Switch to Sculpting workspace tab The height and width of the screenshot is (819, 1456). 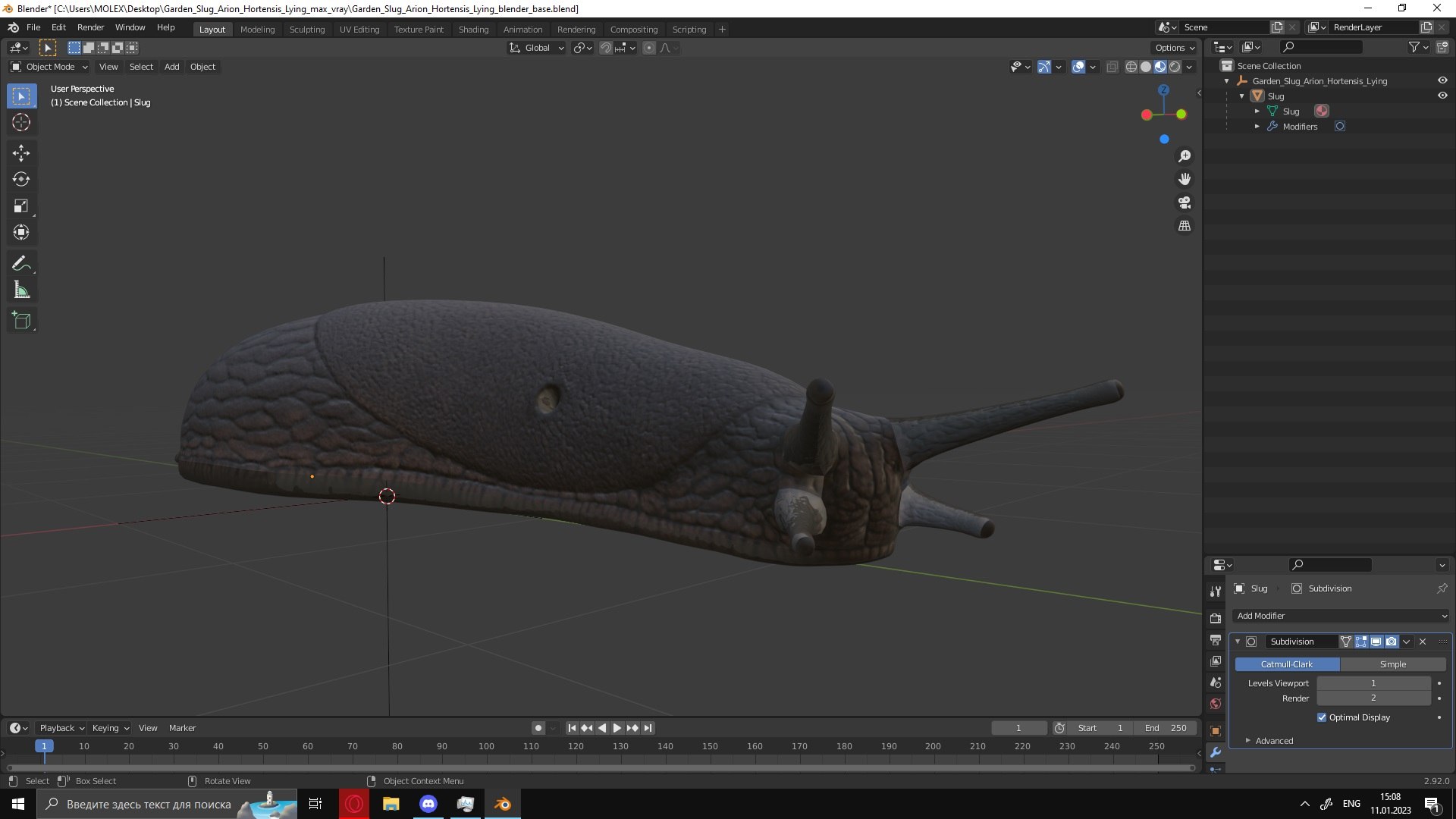point(307,29)
